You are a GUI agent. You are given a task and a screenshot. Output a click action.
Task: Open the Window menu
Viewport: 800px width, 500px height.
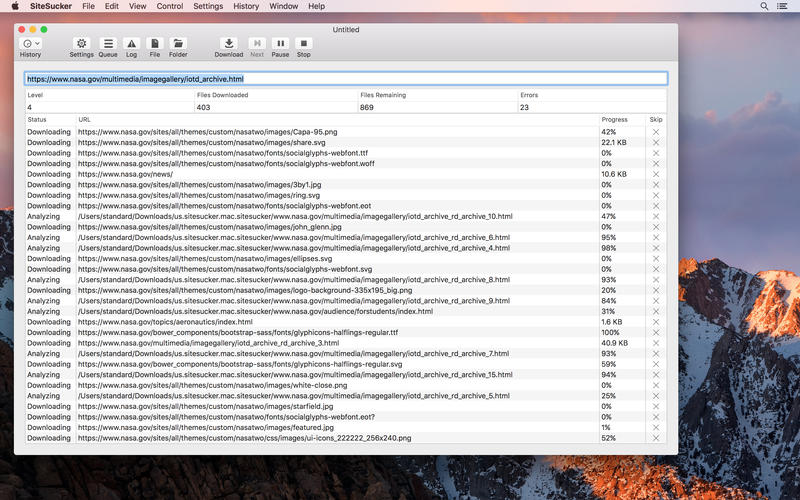point(283,6)
